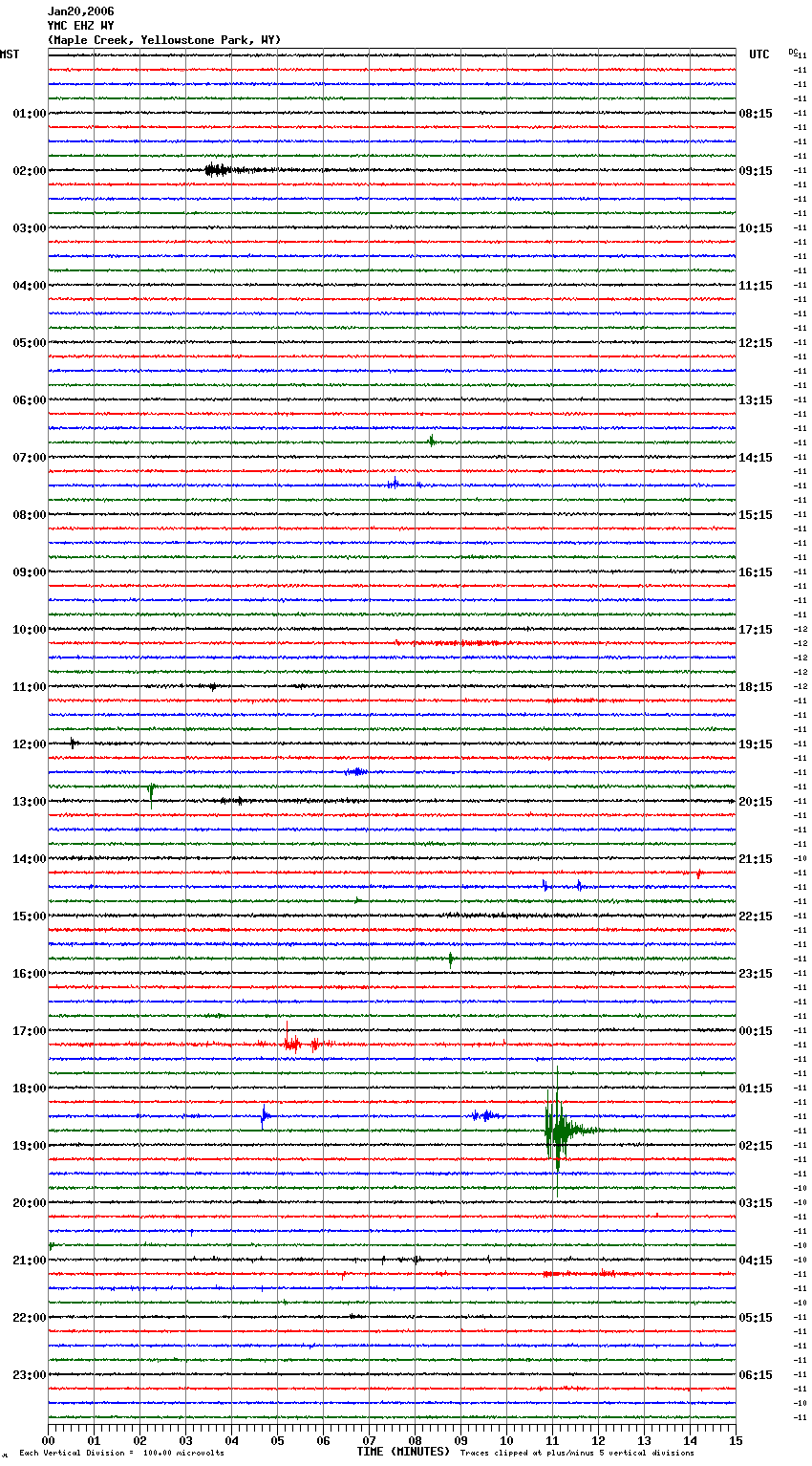Viewport: 812px width, 1466px height.
Task: Click the TIME (MINUTES) axis title
Action: [x=403, y=1452]
